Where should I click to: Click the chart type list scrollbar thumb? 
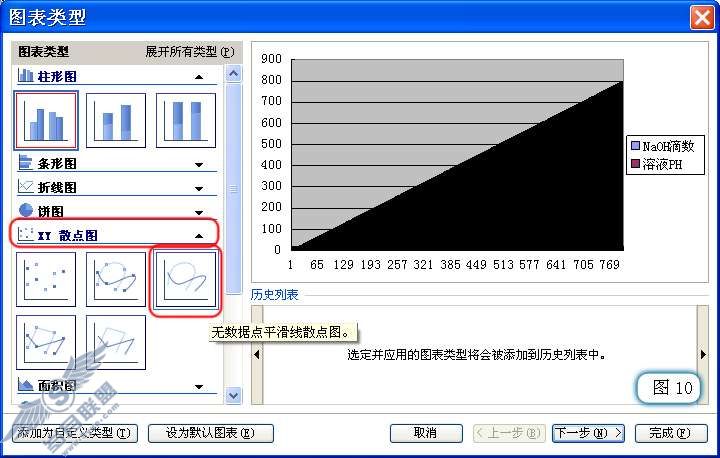[234, 188]
